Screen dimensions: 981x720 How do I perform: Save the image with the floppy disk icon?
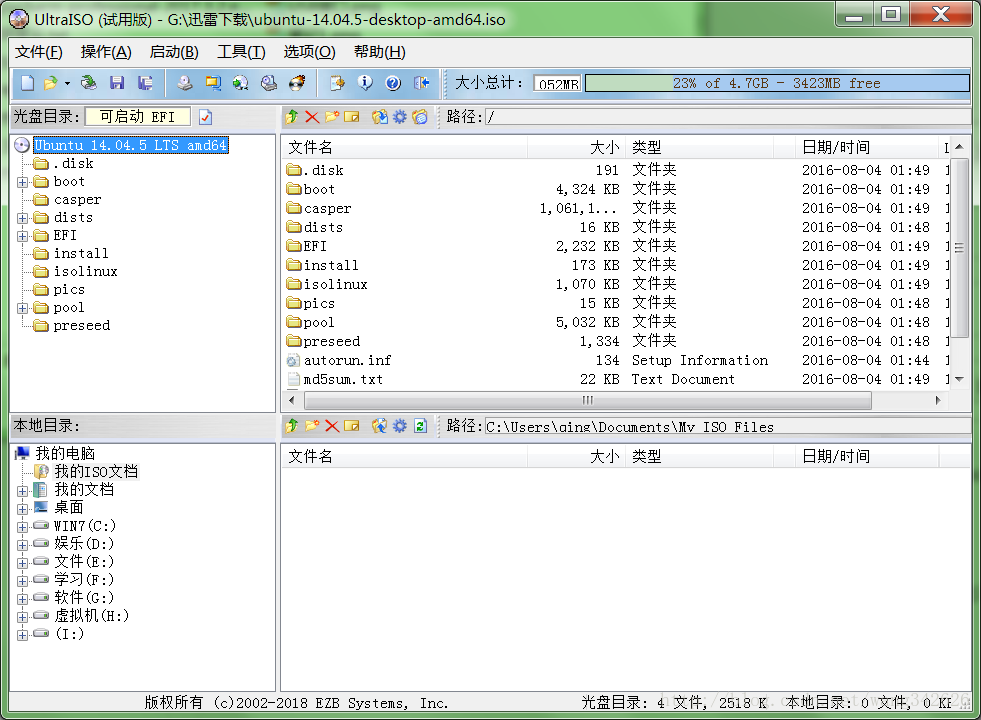coord(117,83)
